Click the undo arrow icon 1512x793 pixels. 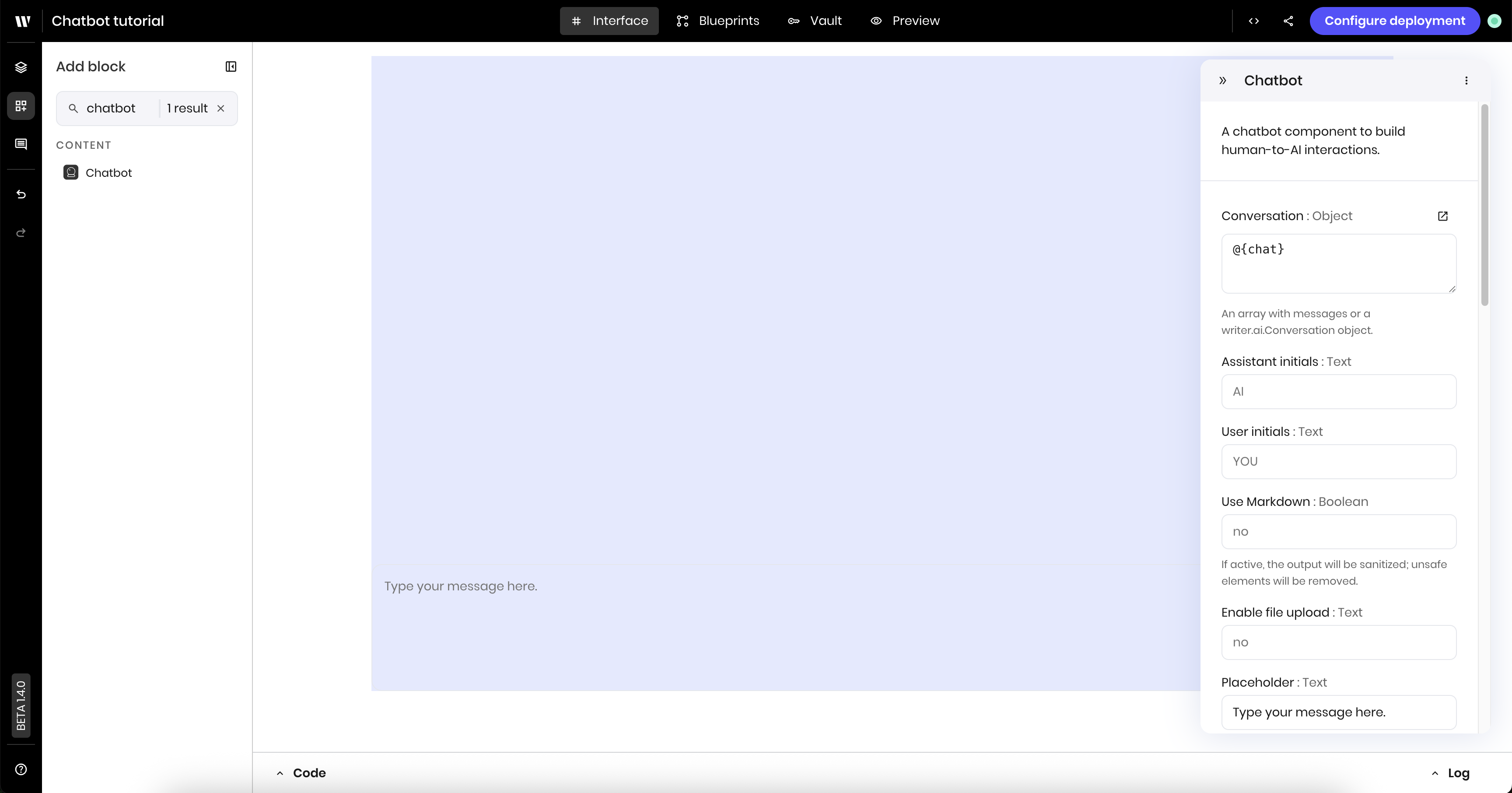pyautogui.click(x=21, y=194)
